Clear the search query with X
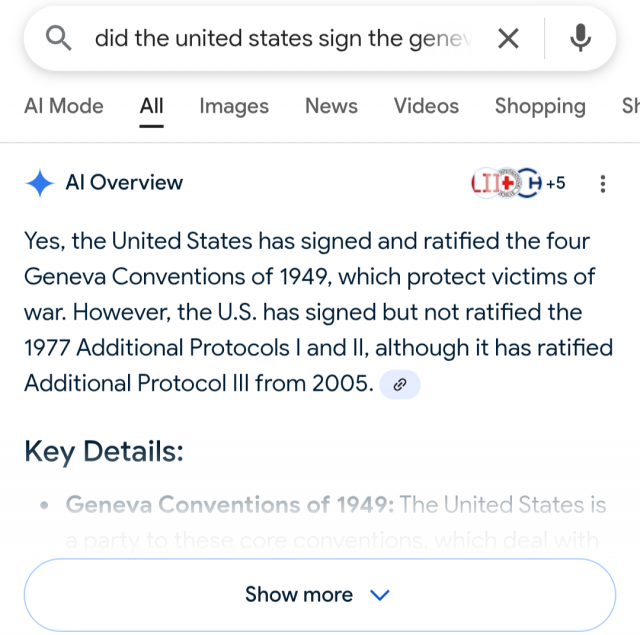Image resolution: width=640 pixels, height=635 pixels. coord(508,39)
